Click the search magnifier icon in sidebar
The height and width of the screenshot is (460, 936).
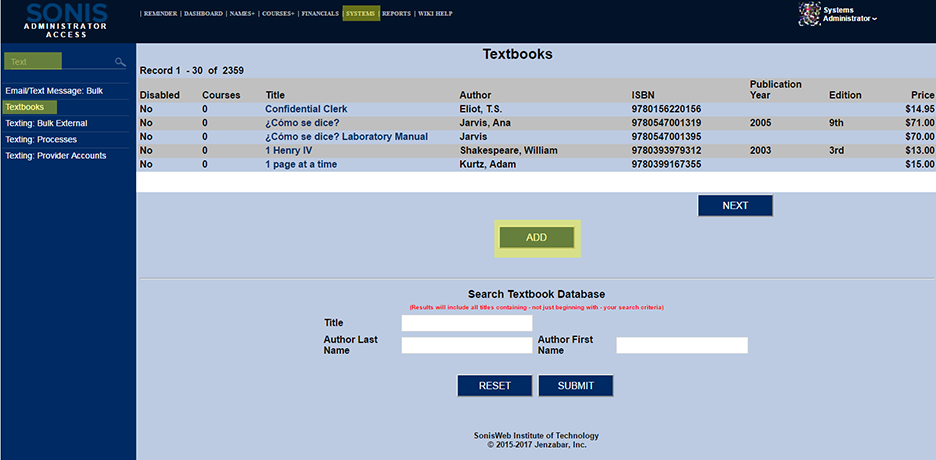pyautogui.click(x=121, y=62)
